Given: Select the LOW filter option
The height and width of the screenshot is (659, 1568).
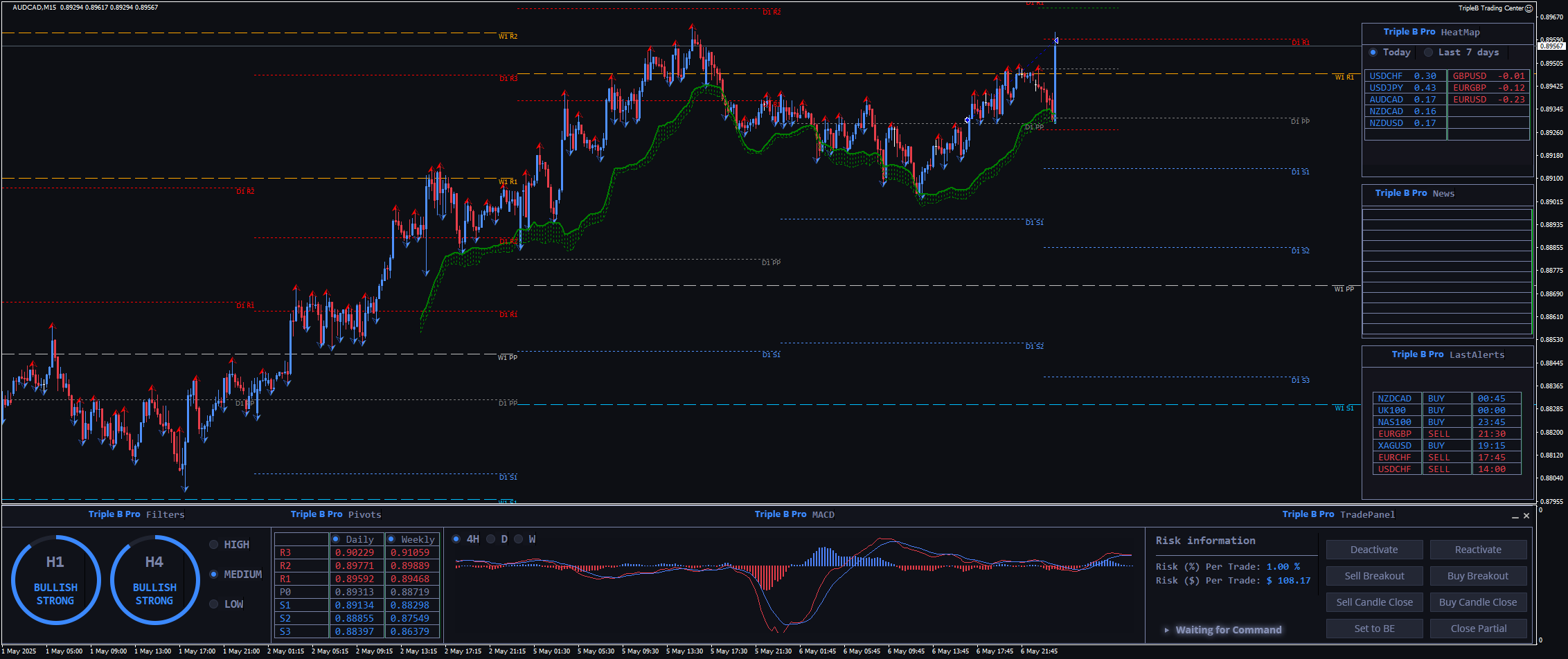Looking at the screenshot, I should click(214, 604).
